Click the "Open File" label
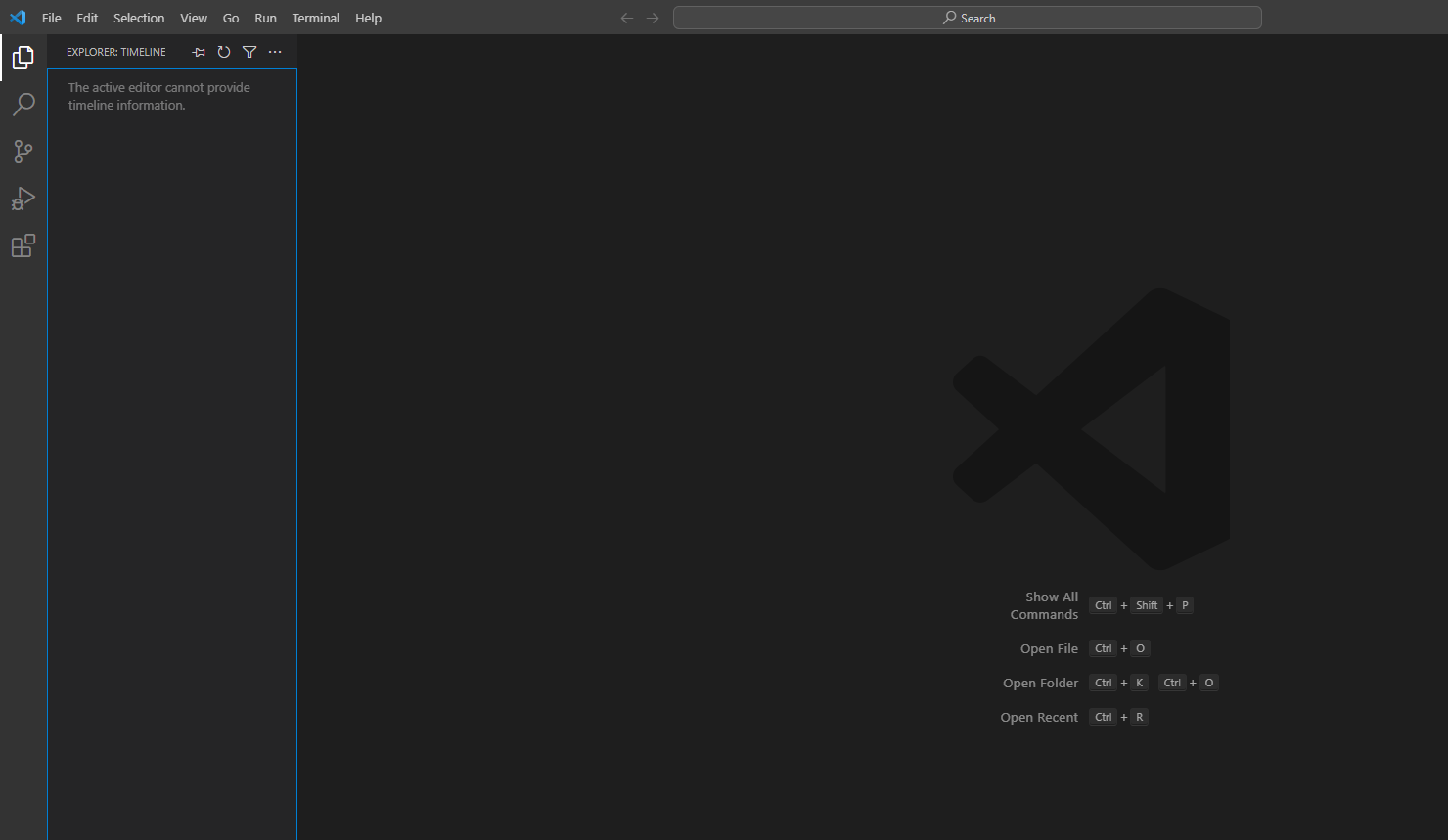This screenshot has width=1448, height=840. pyautogui.click(x=1049, y=648)
